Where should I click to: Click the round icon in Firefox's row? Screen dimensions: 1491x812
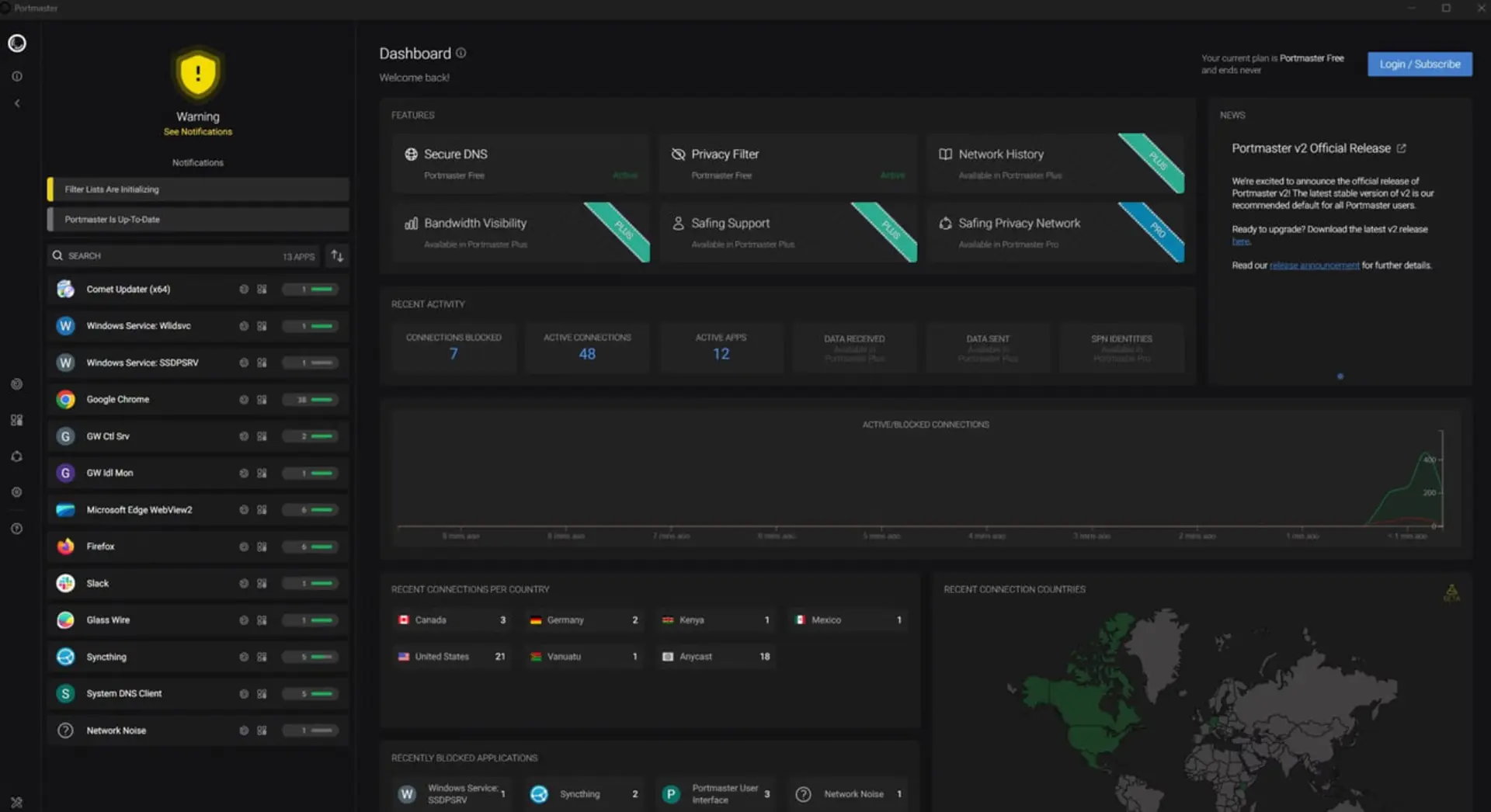[244, 547]
